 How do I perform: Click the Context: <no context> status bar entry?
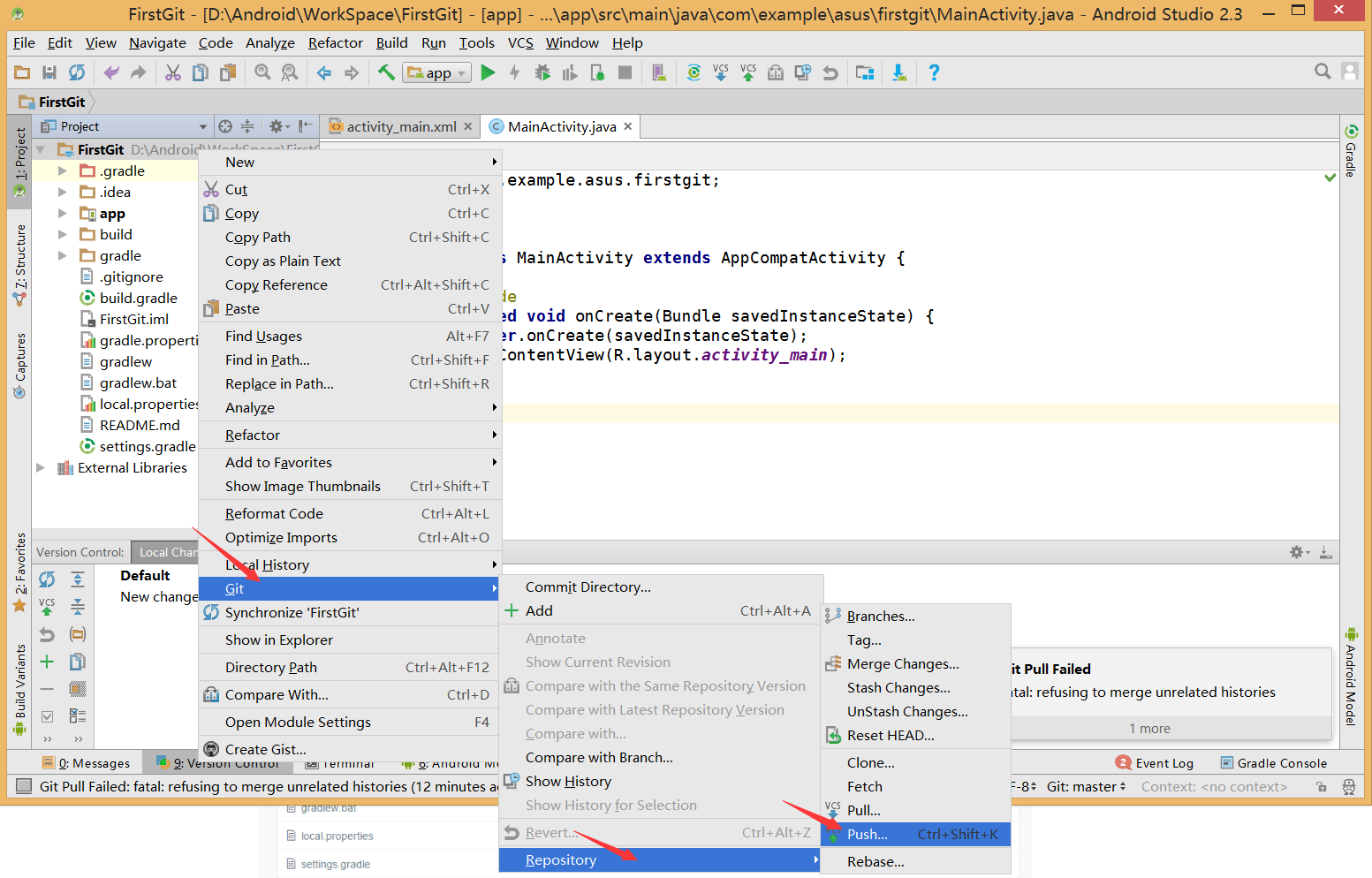coord(1214,786)
